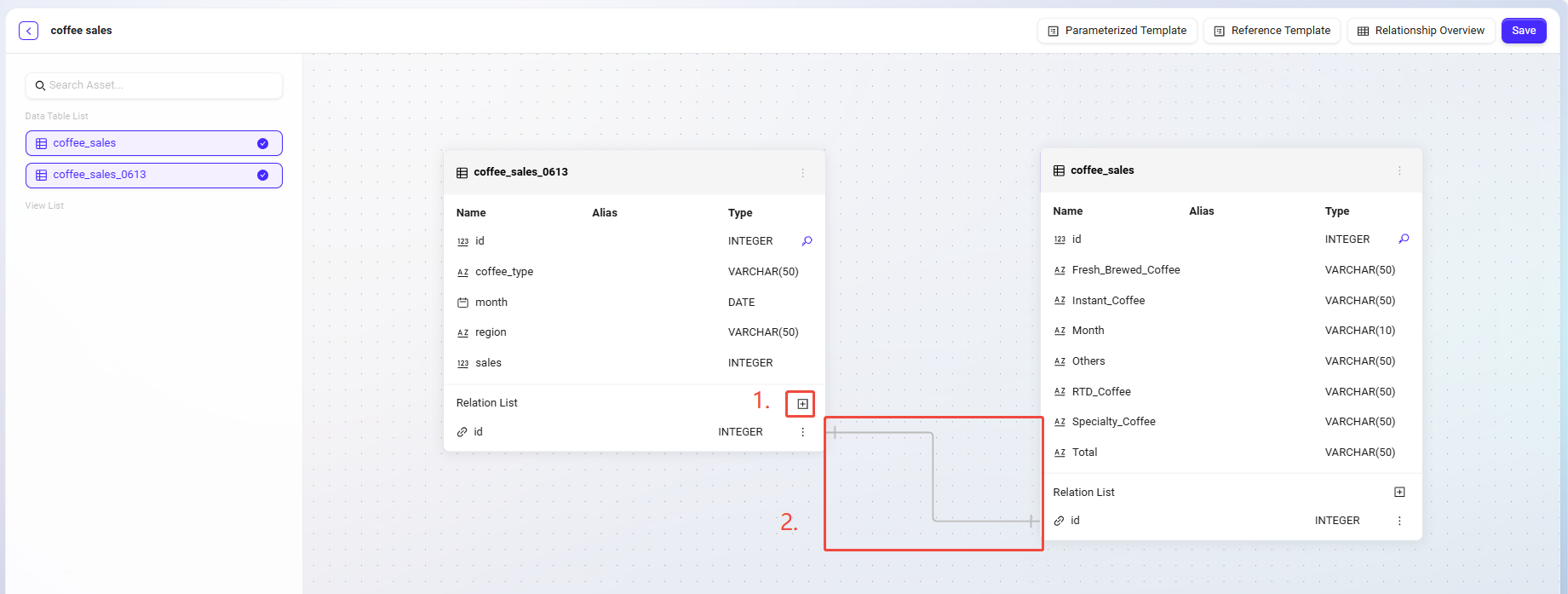Viewport: 1568px width, 594px height.
Task: Click the Save button
Action: 1523,31
